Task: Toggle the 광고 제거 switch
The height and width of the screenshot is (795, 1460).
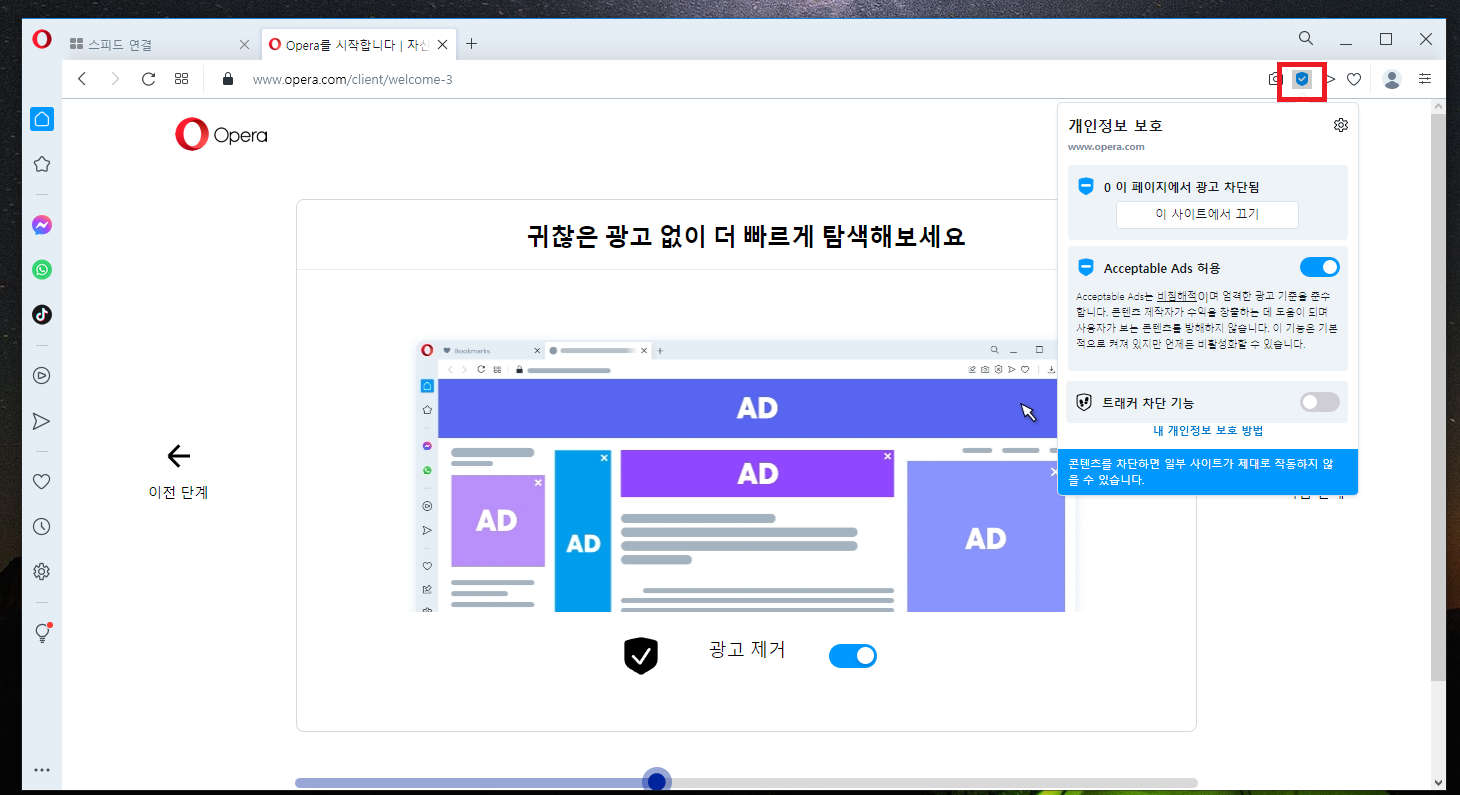Action: click(x=853, y=656)
